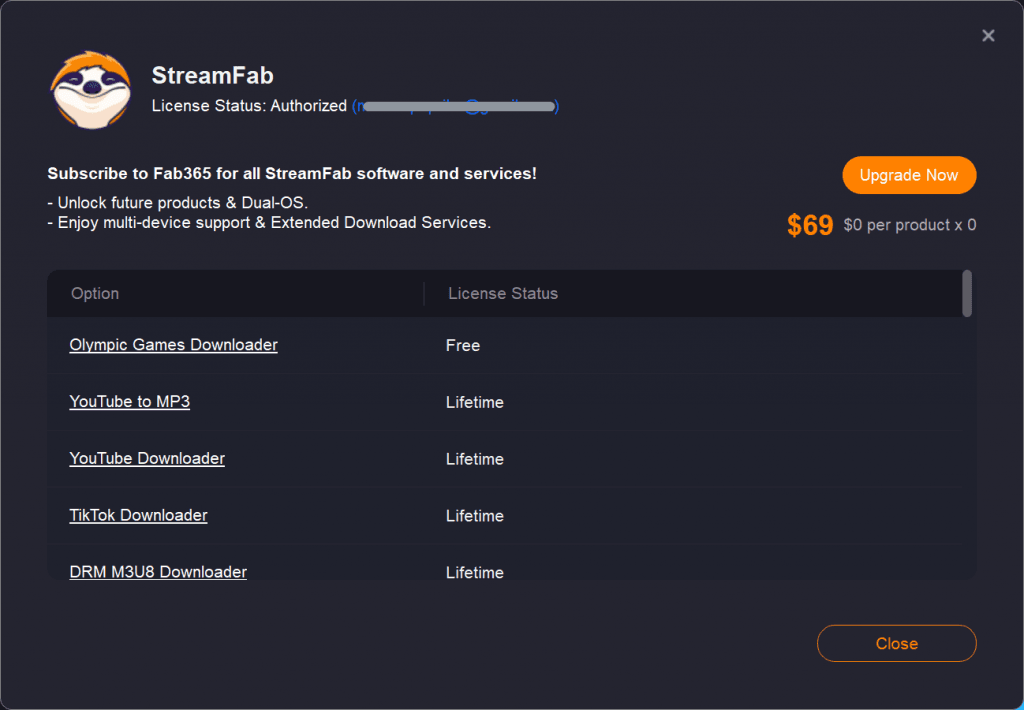Click the Option column header
Image resolution: width=1024 pixels, height=710 pixels.
tap(95, 293)
